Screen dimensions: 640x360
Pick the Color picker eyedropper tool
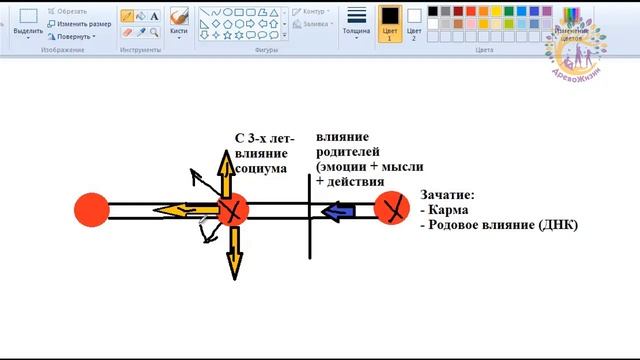pos(140,32)
